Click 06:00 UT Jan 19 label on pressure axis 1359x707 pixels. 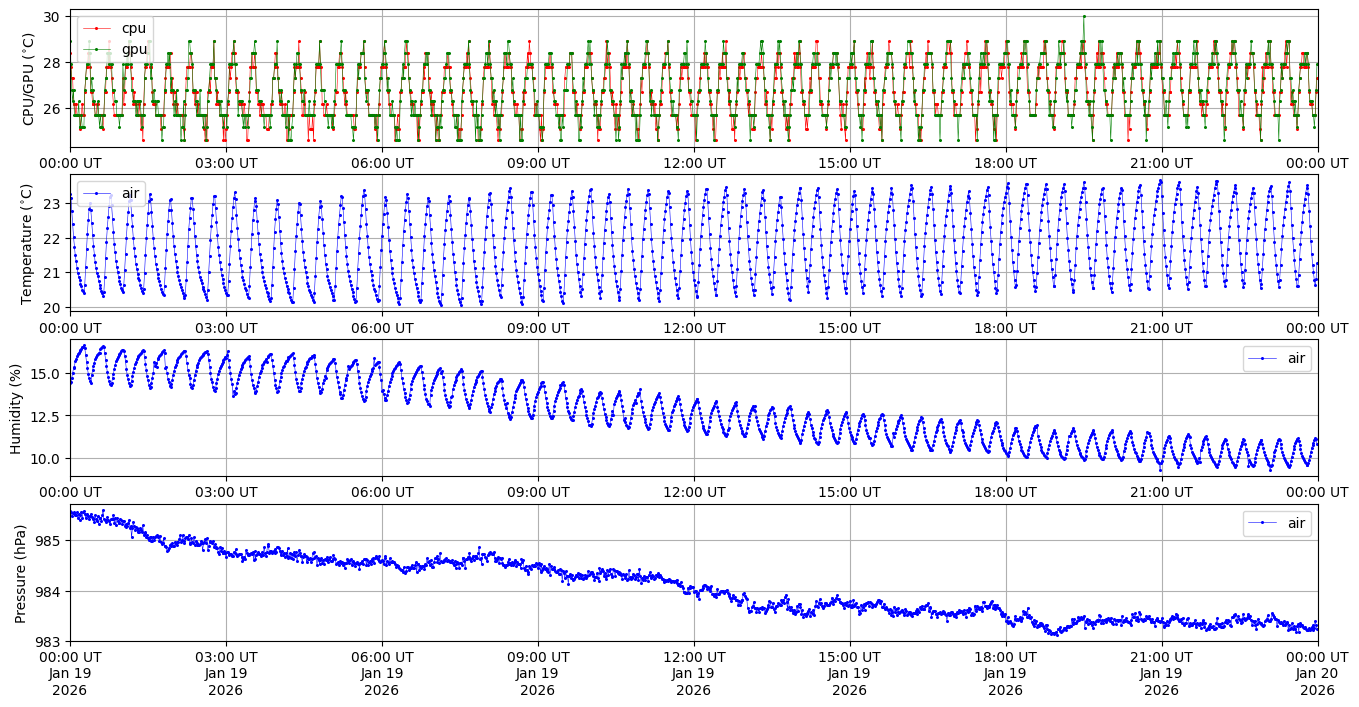point(382,673)
